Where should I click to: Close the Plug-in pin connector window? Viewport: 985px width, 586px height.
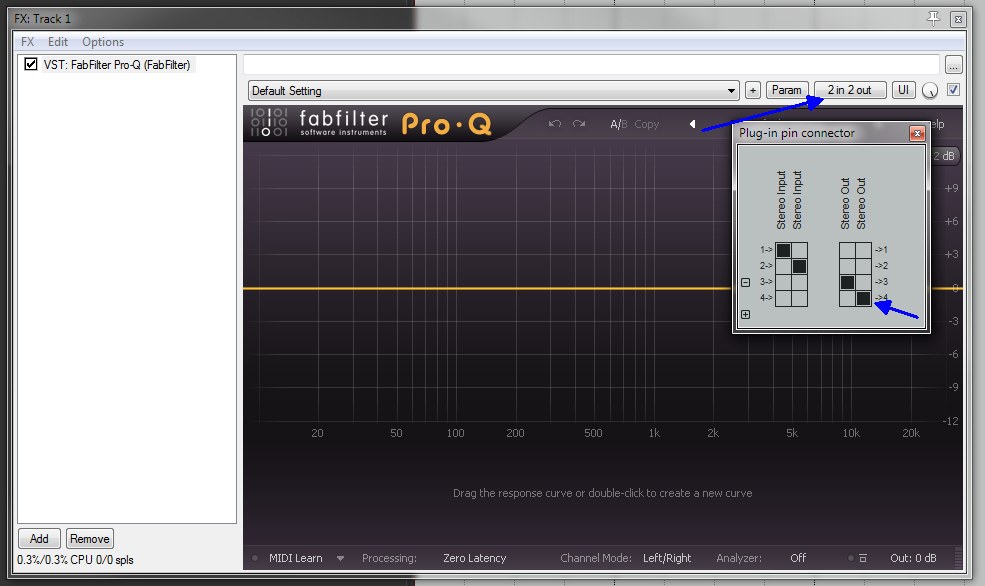[x=917, y=133]
